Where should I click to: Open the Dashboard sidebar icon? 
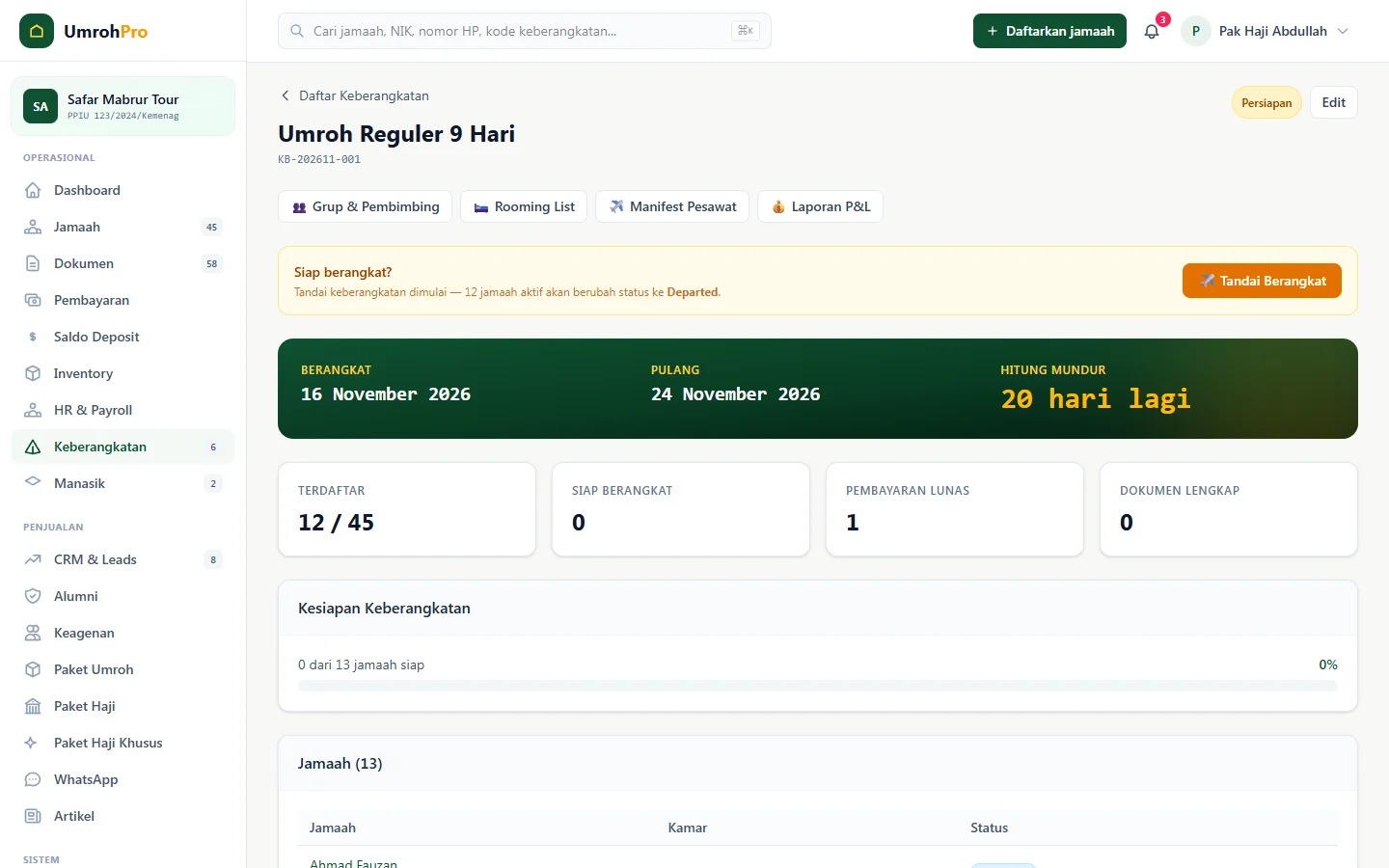[x=33, y=190]
